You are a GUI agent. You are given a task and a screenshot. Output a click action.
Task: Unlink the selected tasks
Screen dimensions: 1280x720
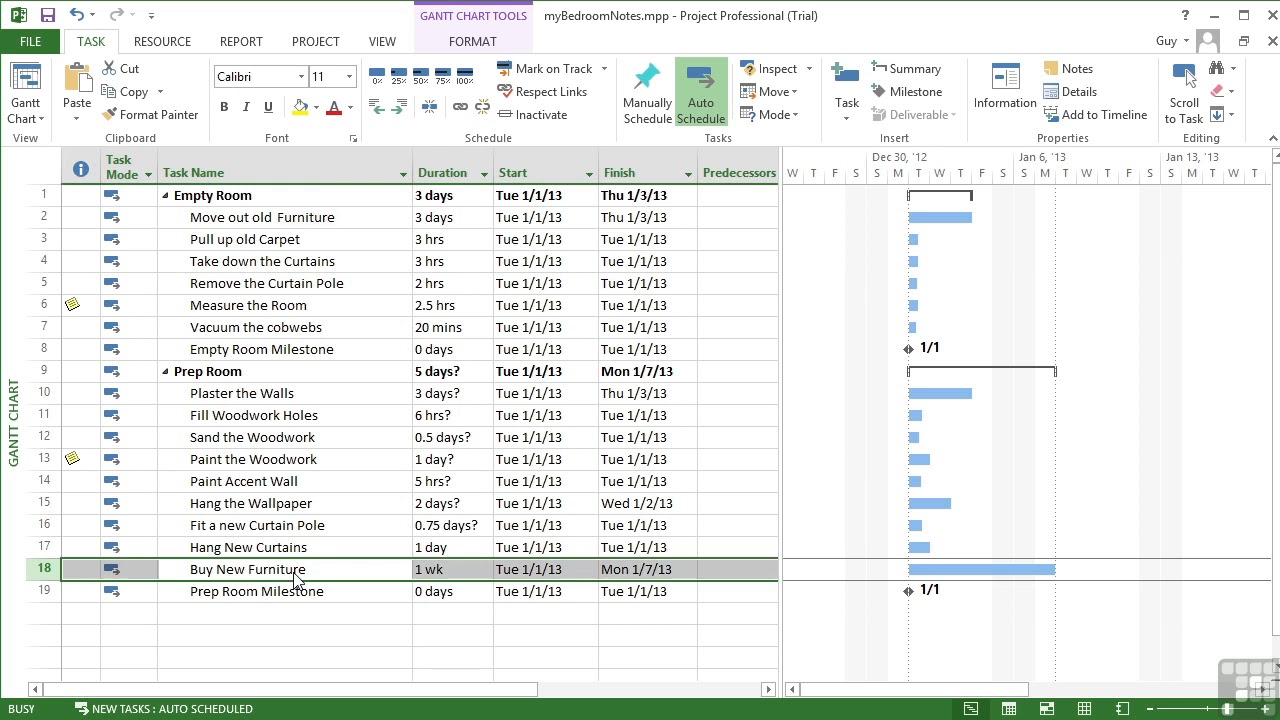(482, 107)
